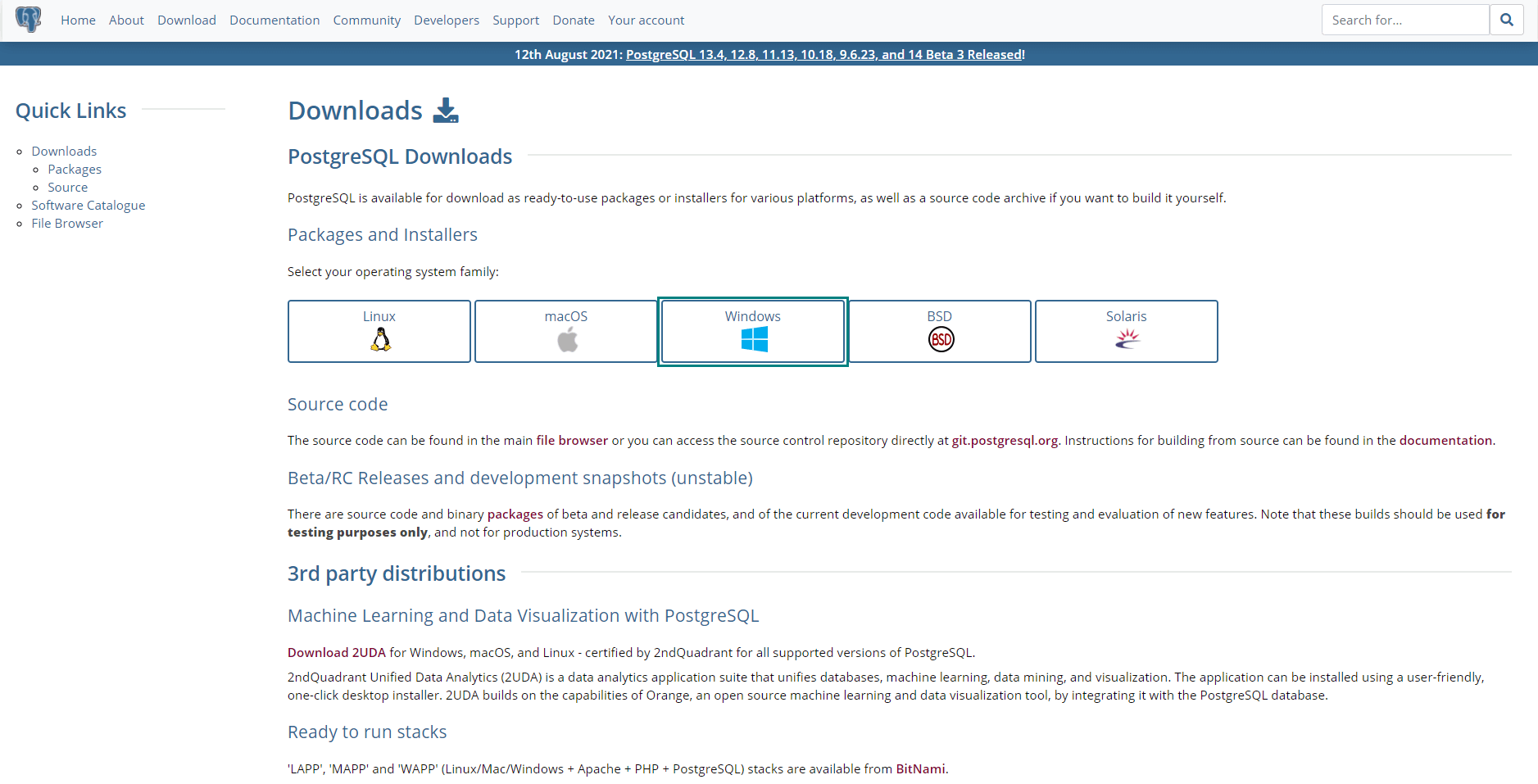Open File Browser in Quick Links
This screenshot has width=1538, height=784.
(67, 224)
